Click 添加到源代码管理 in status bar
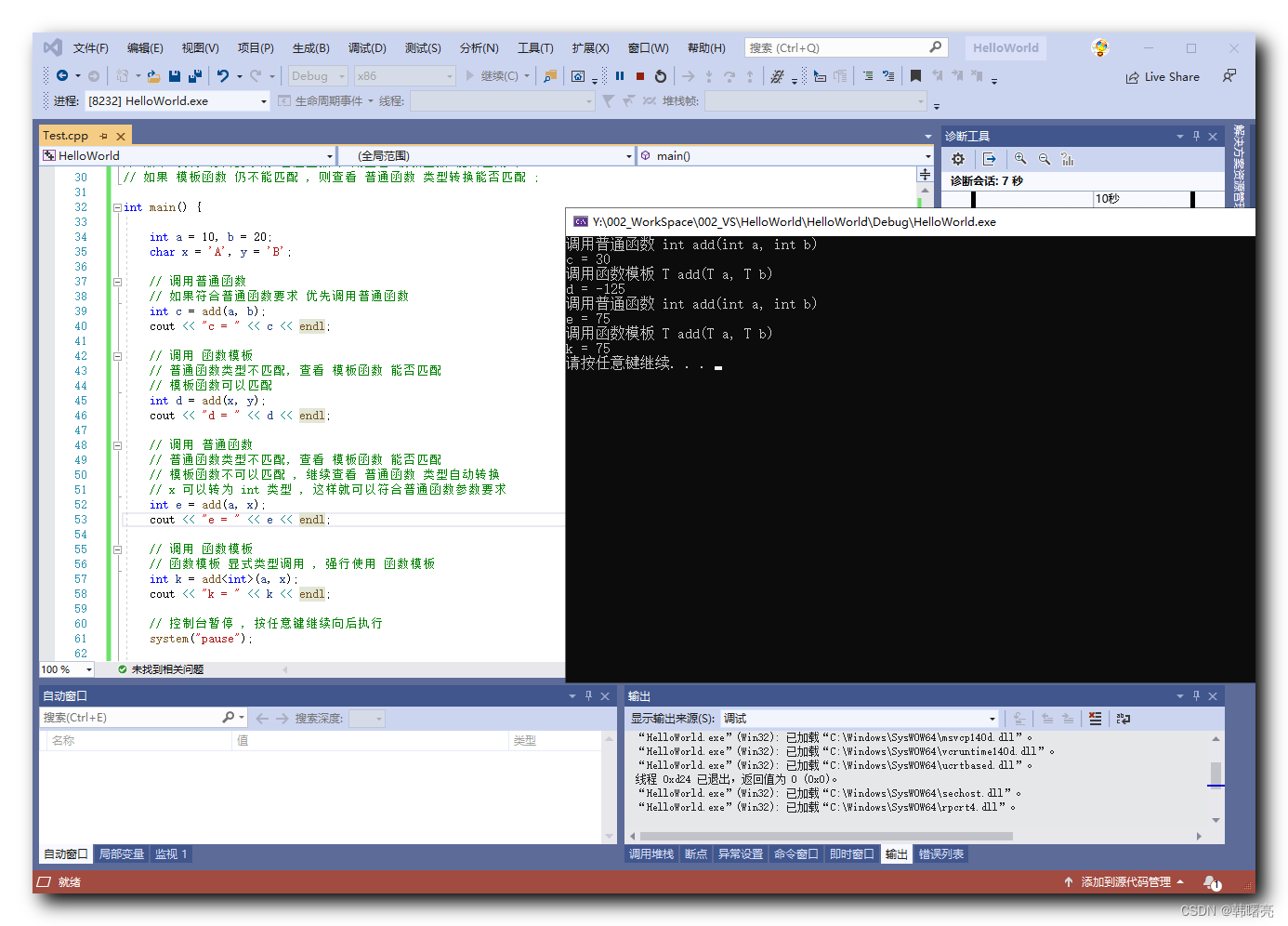The image size is (1288, 926). pos(1125,882)
